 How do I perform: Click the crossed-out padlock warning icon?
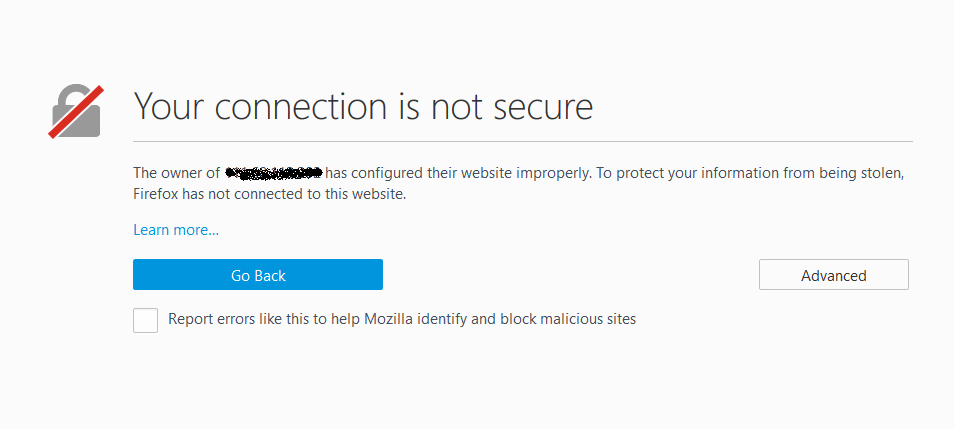coord(75,110)
